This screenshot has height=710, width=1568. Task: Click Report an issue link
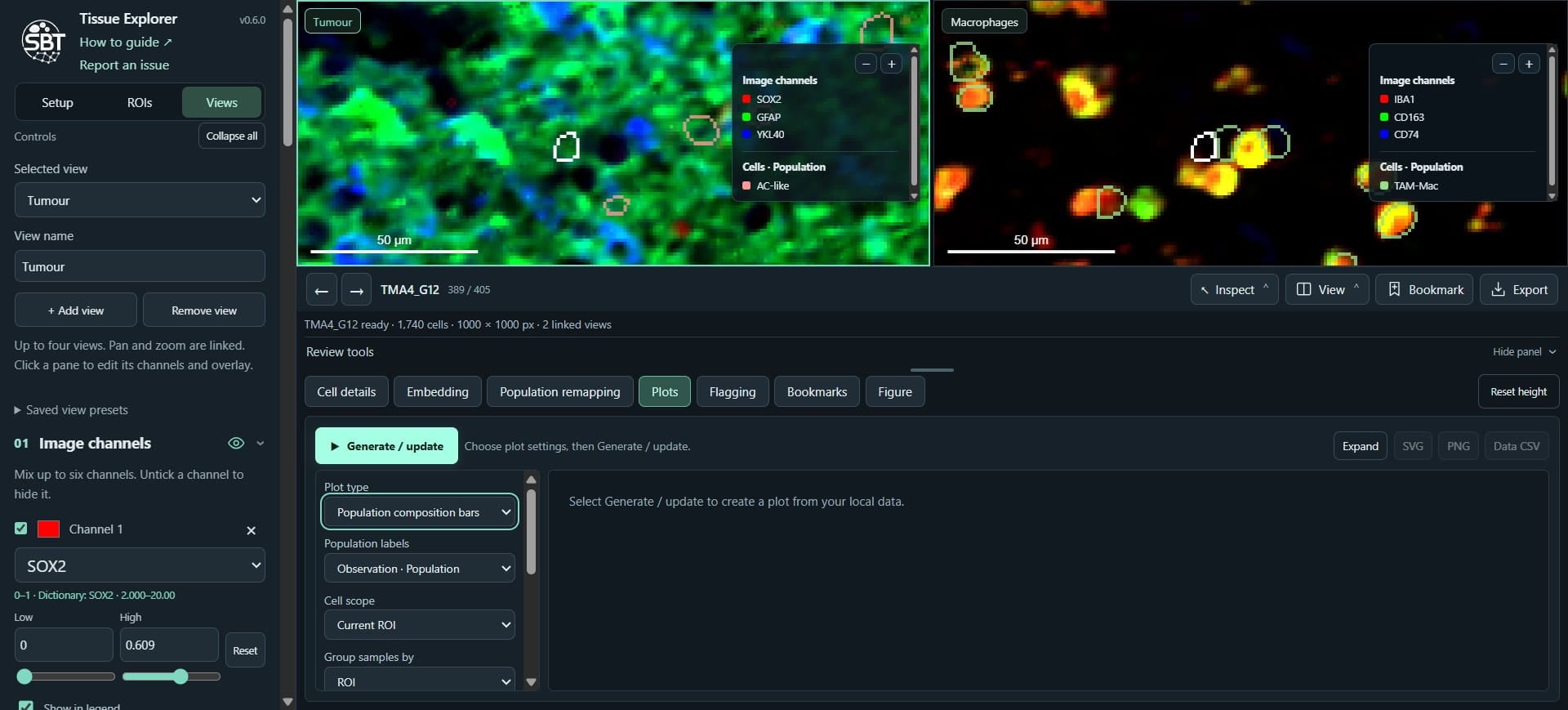pyautogui.click(x=124, y=65)
